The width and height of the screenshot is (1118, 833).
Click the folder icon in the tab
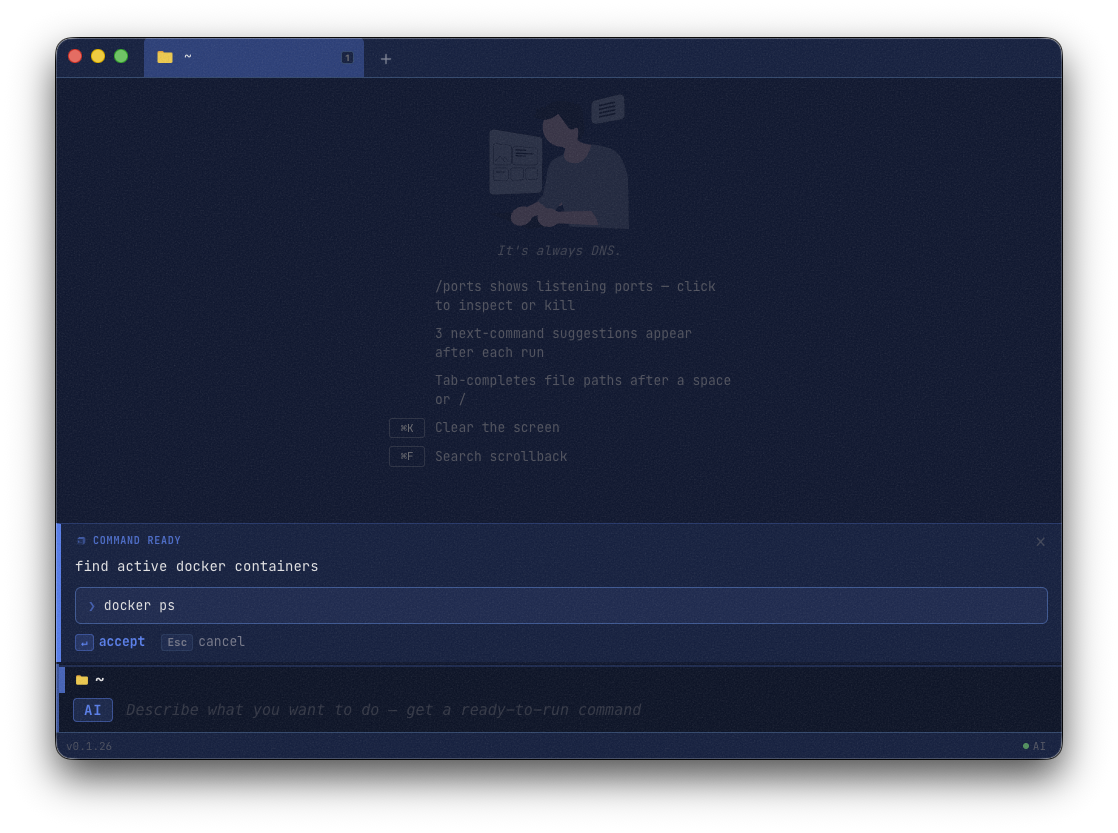click(165, 57)
